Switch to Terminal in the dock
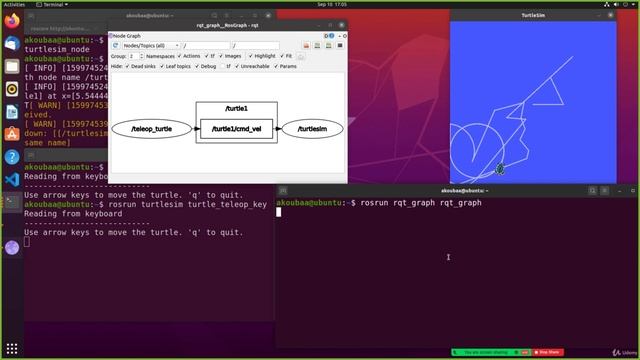Image resolution: width=640 pixels, height=360 pixels. pos(12,202)
